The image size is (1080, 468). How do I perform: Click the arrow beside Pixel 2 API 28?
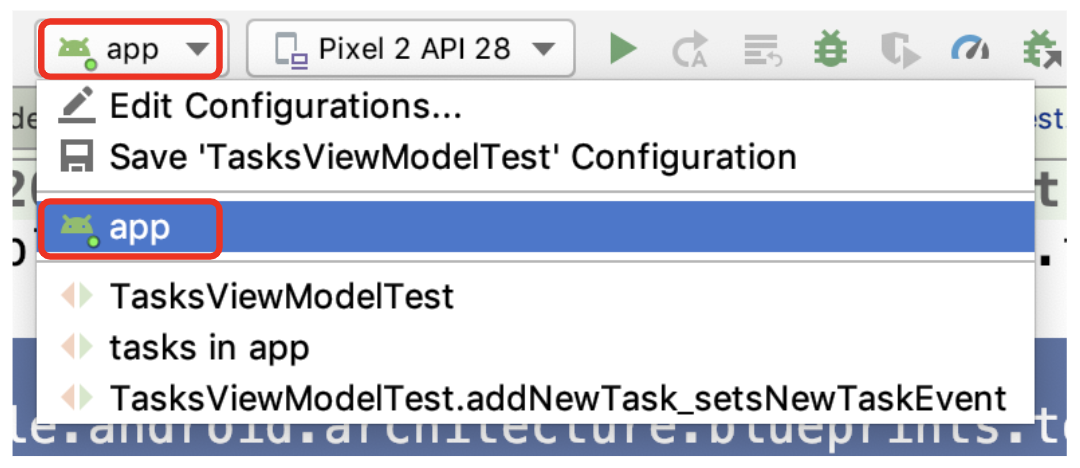point(543,48)
